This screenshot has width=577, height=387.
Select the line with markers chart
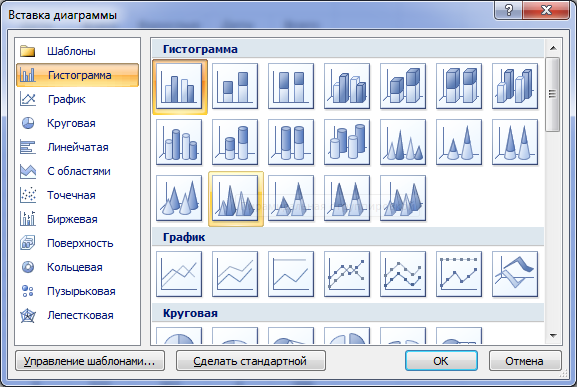point(347,274)
